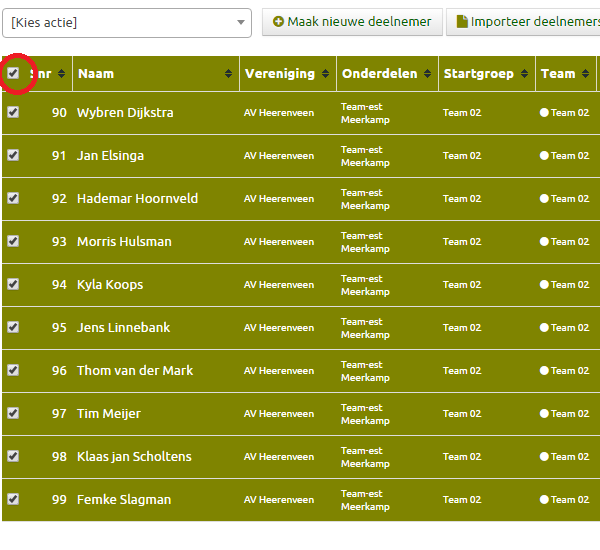Click start number 90
Screen dimensions: 600x550
(59, 113)
